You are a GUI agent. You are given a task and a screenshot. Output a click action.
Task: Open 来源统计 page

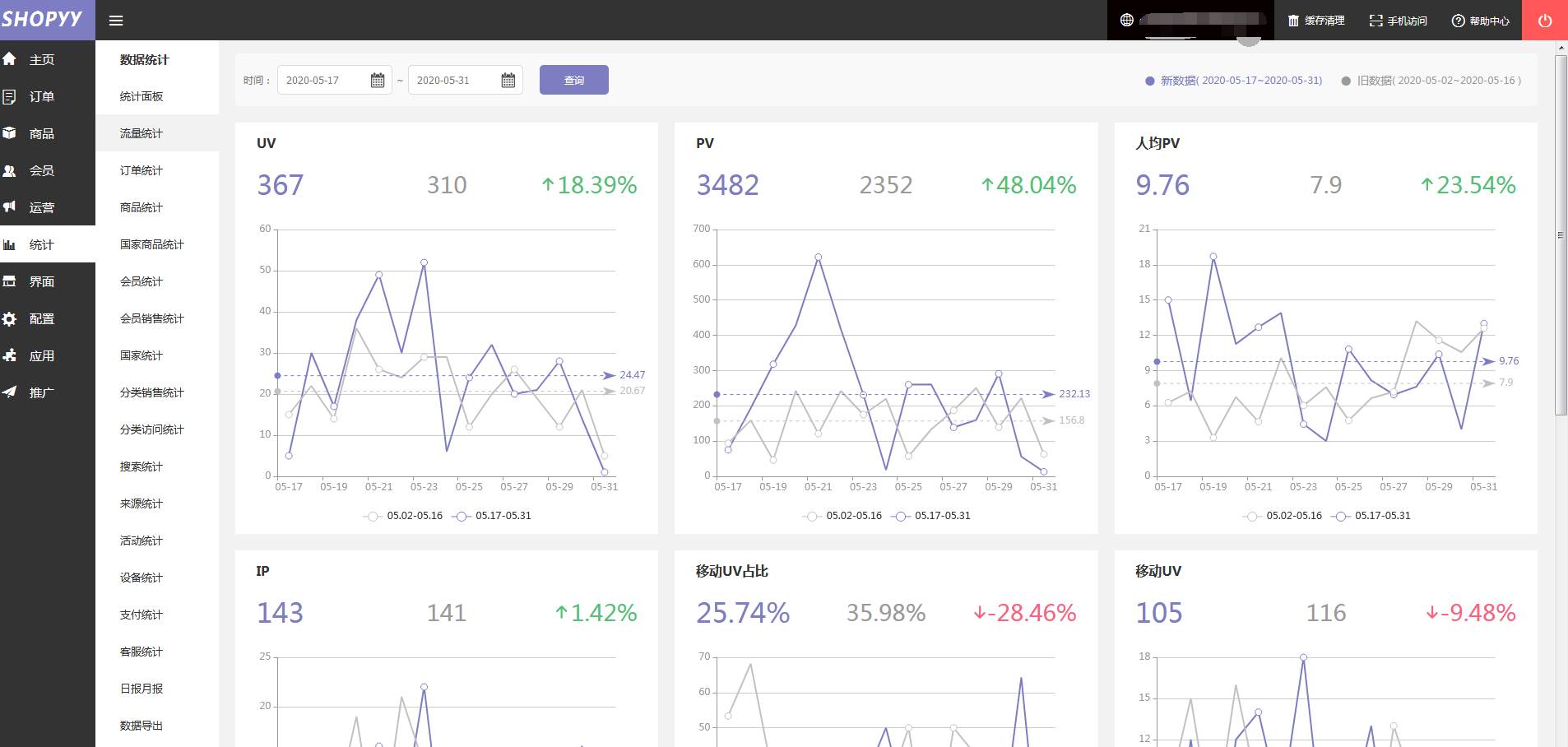pos(141,503)
